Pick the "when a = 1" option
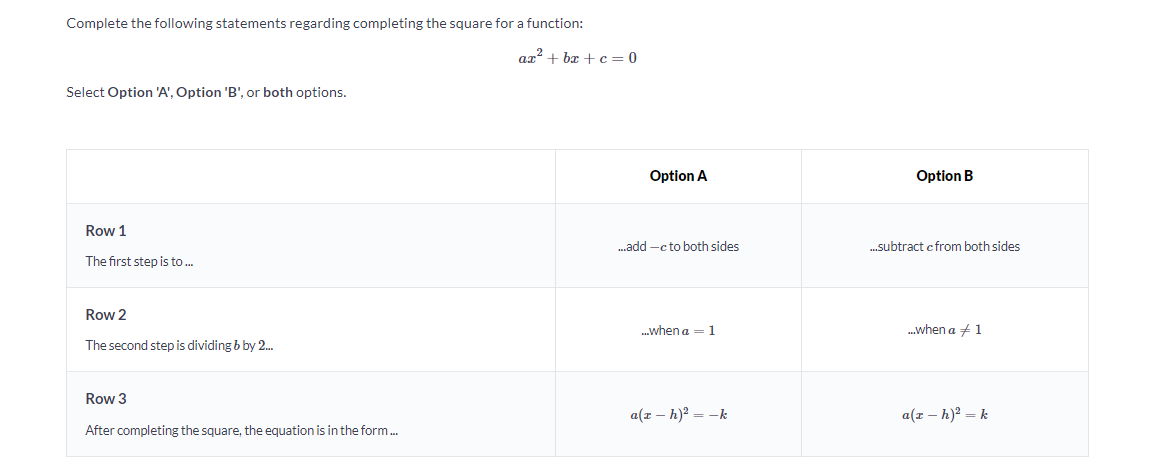Screen dimensions: 1167x467 tap(678, 330)
